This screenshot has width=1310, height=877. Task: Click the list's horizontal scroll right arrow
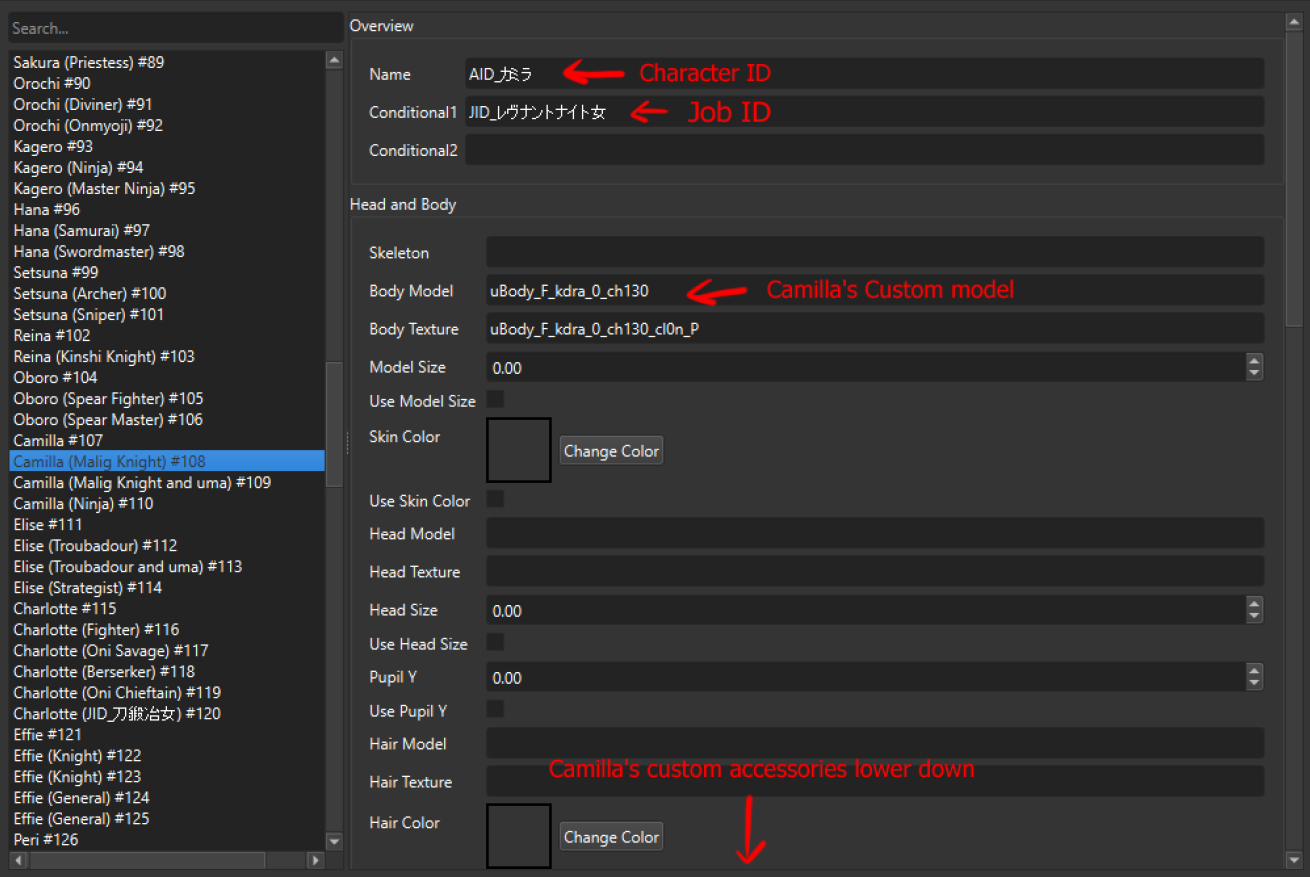[316, 860]
